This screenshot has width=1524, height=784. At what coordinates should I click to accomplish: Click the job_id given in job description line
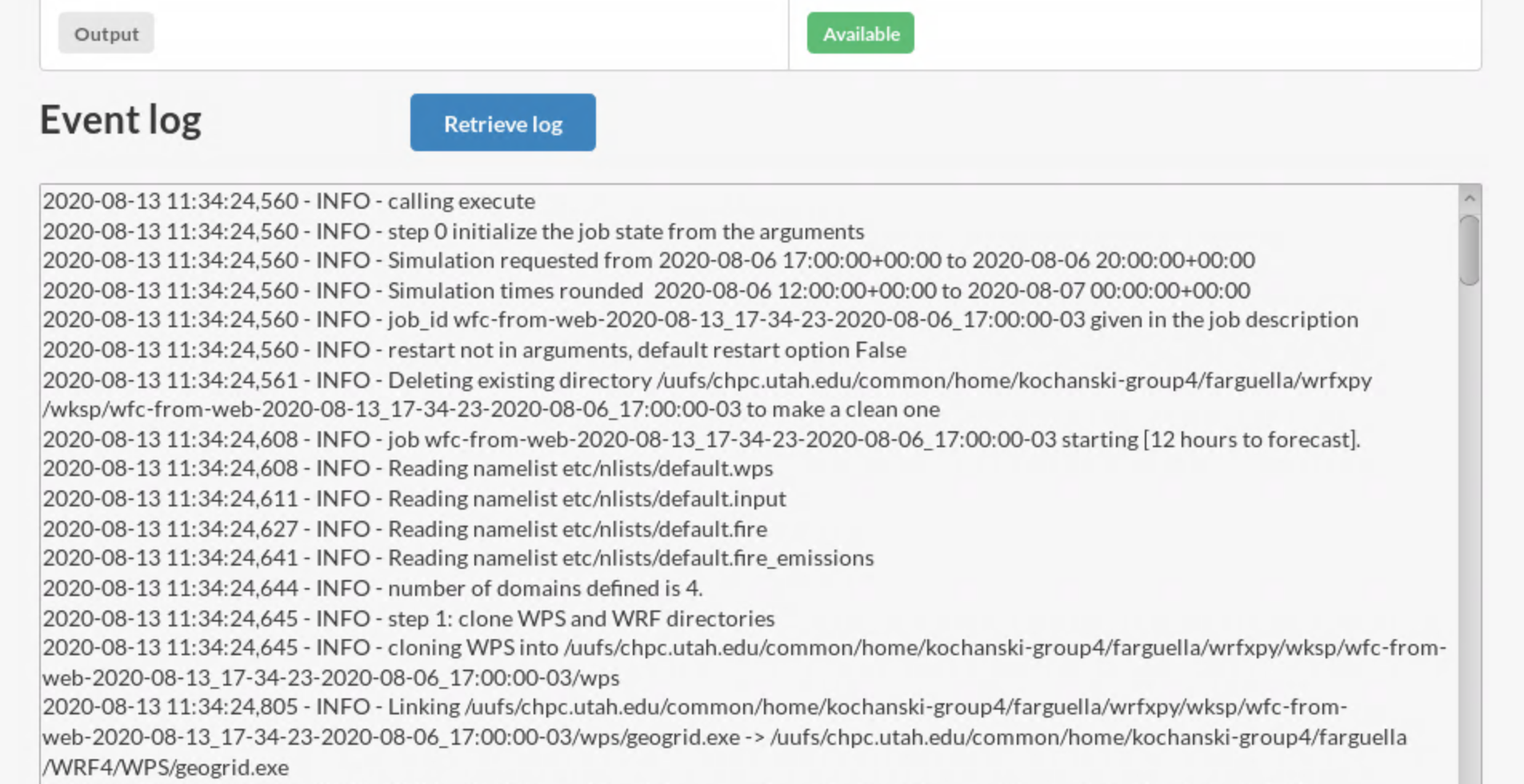click(x=700, y=319)
